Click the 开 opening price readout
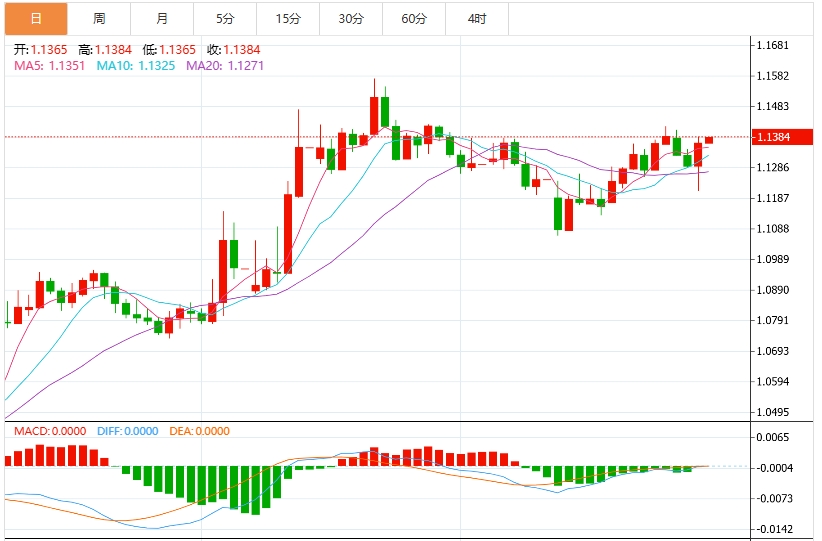 41,49
